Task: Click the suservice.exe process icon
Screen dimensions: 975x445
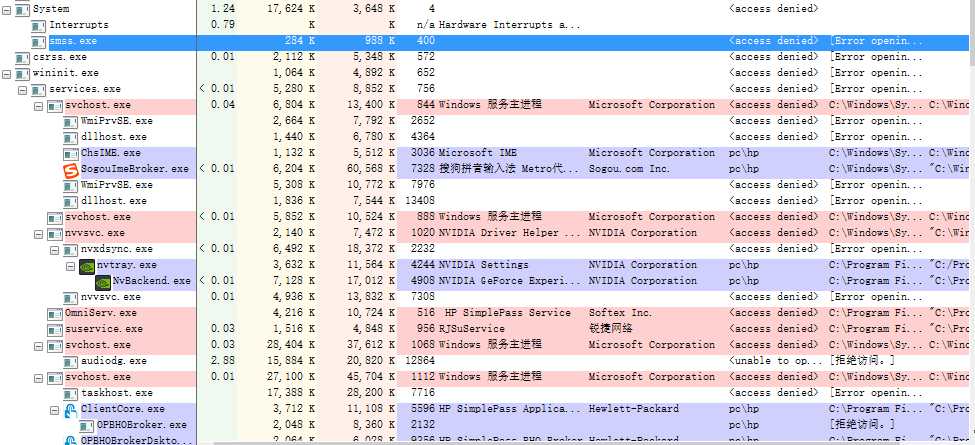Action: coord(55,330)
